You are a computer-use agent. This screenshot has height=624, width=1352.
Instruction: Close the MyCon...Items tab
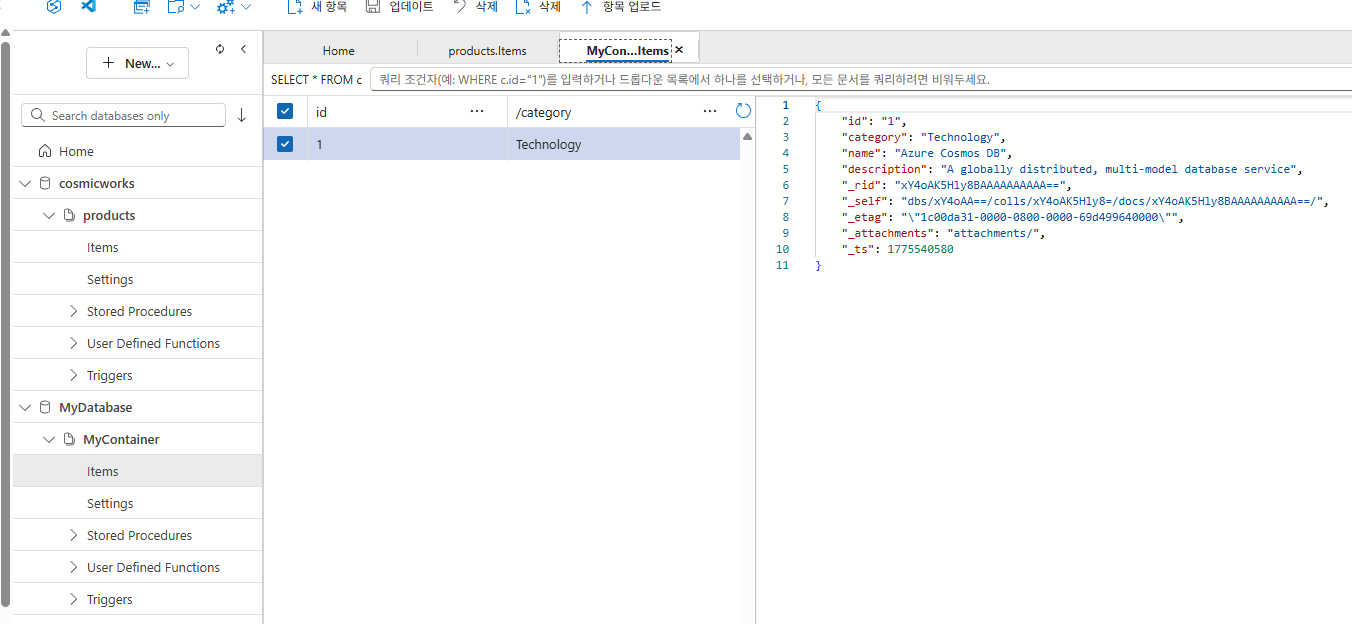click(x=679, y=49)
